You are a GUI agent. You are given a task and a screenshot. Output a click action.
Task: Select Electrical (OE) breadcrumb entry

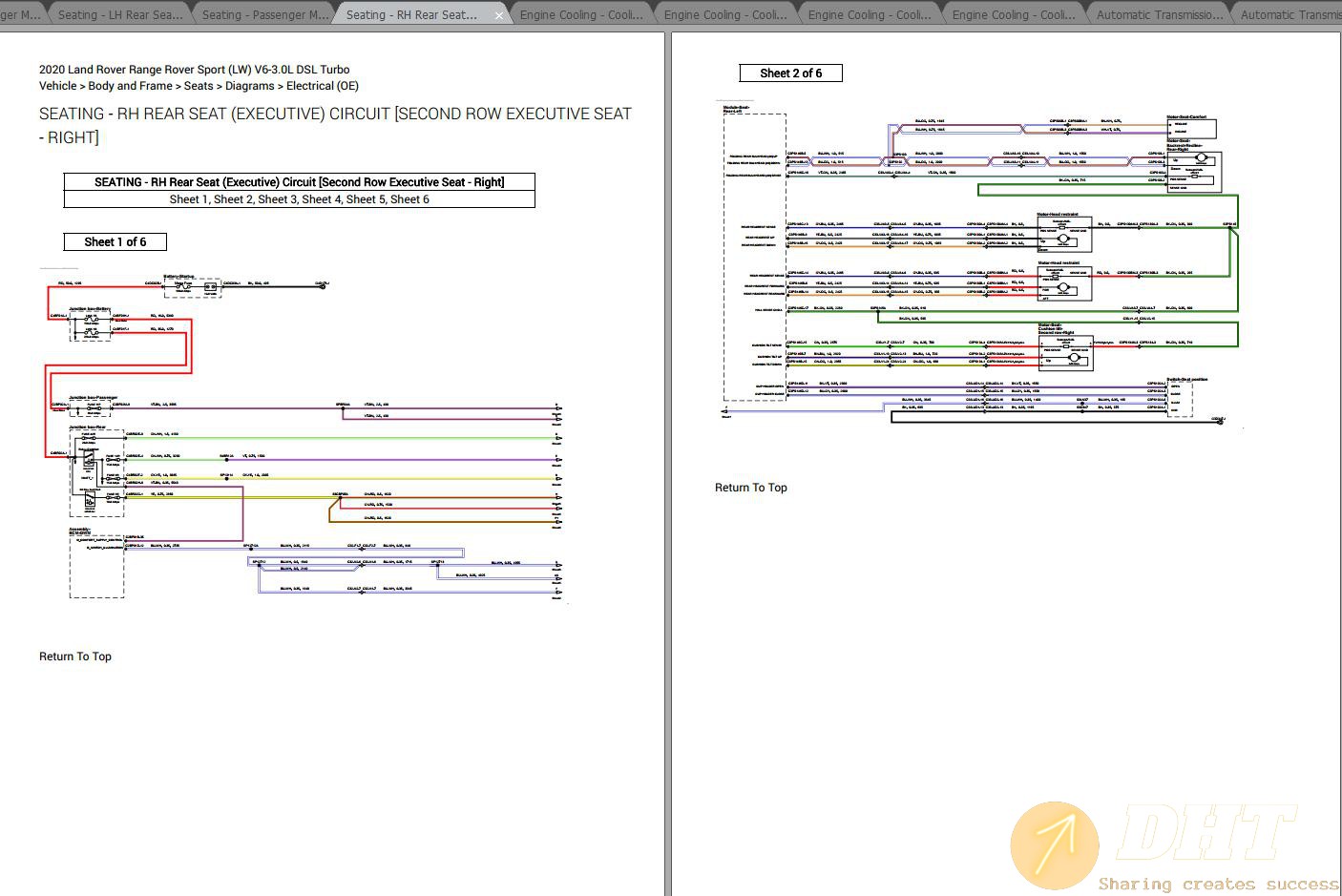pos(323,86)
